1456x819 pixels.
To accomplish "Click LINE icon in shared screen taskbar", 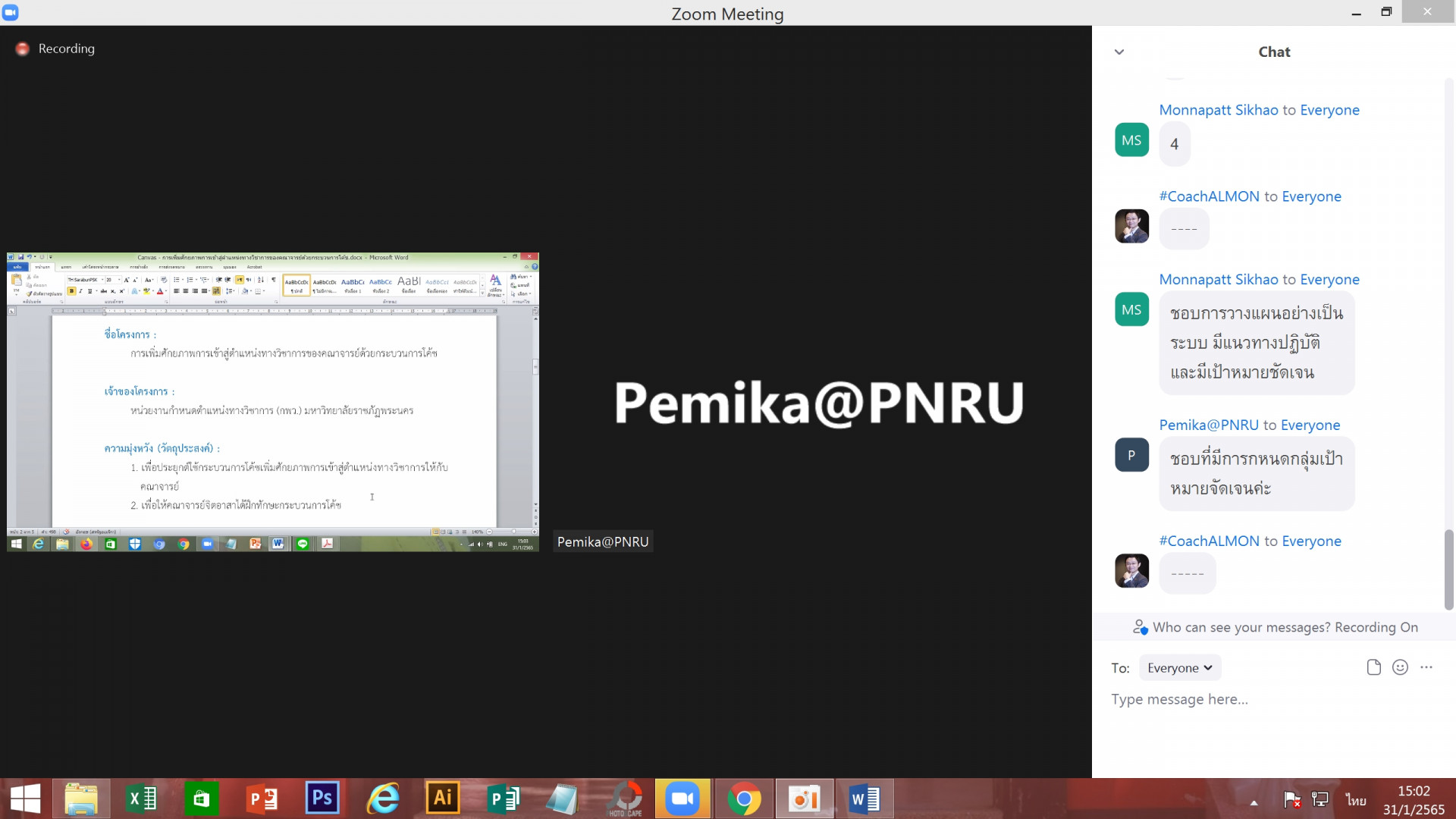I will coord(303,544).
